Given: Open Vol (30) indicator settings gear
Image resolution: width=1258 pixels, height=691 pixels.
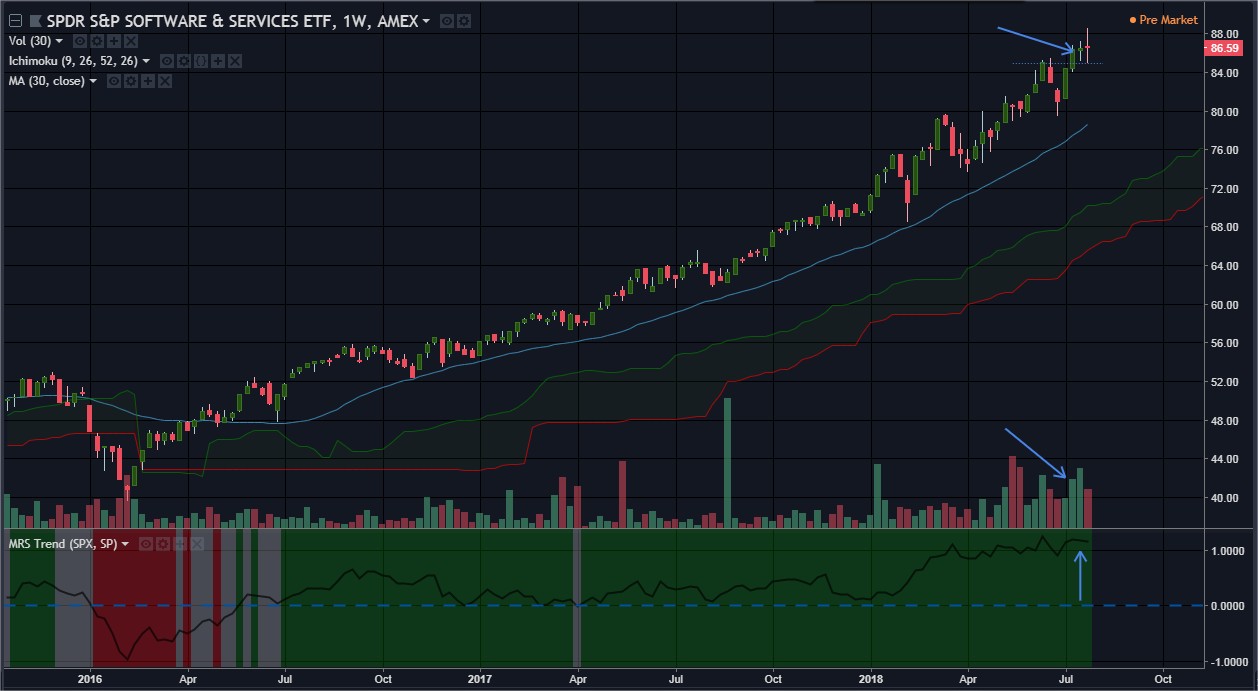Looking at the screenshot, I should [97, 41].
